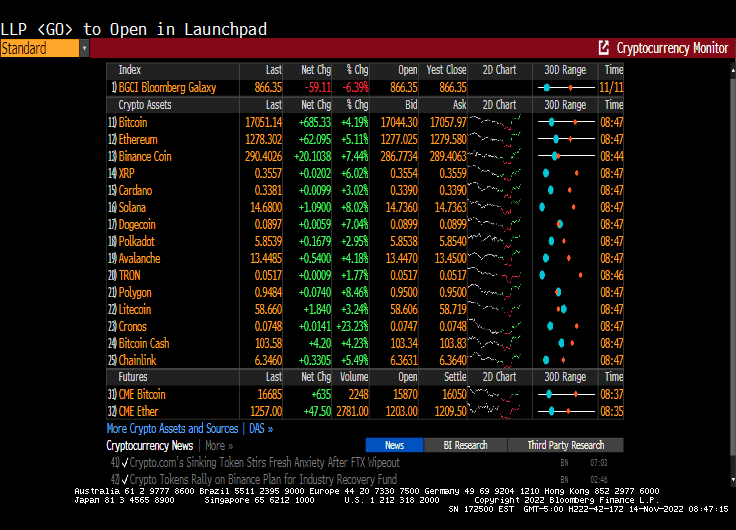Screen dimensions: 736x530
Task: Open the DAS » link
Action: click(x=260, y=428)
